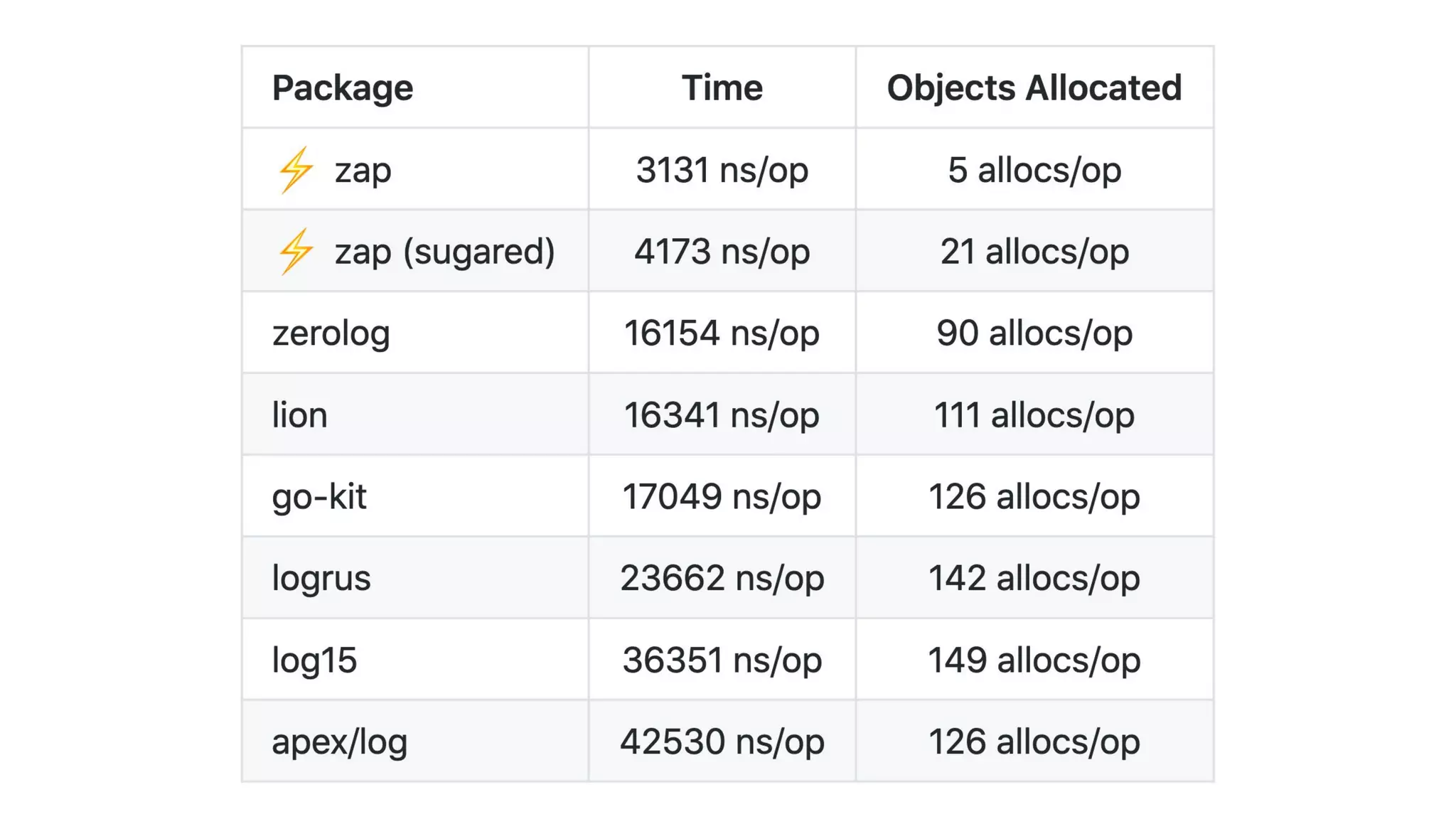The height and width of the screenshot is (819, 1456).
Task: Select the 16154 ns/op time cell
Action: click(722, 333)
